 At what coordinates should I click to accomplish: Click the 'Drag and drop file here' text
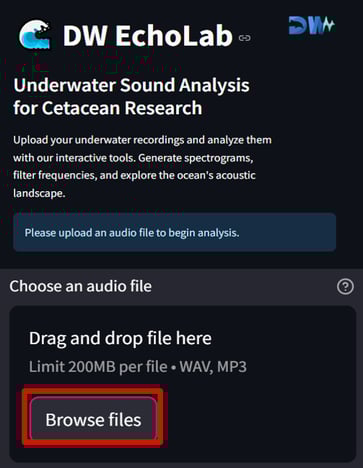[120, 339]
